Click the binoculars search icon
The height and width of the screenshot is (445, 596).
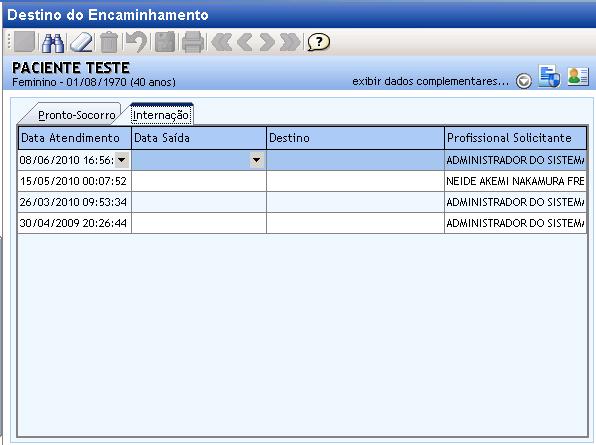click(x=53, y=43)
